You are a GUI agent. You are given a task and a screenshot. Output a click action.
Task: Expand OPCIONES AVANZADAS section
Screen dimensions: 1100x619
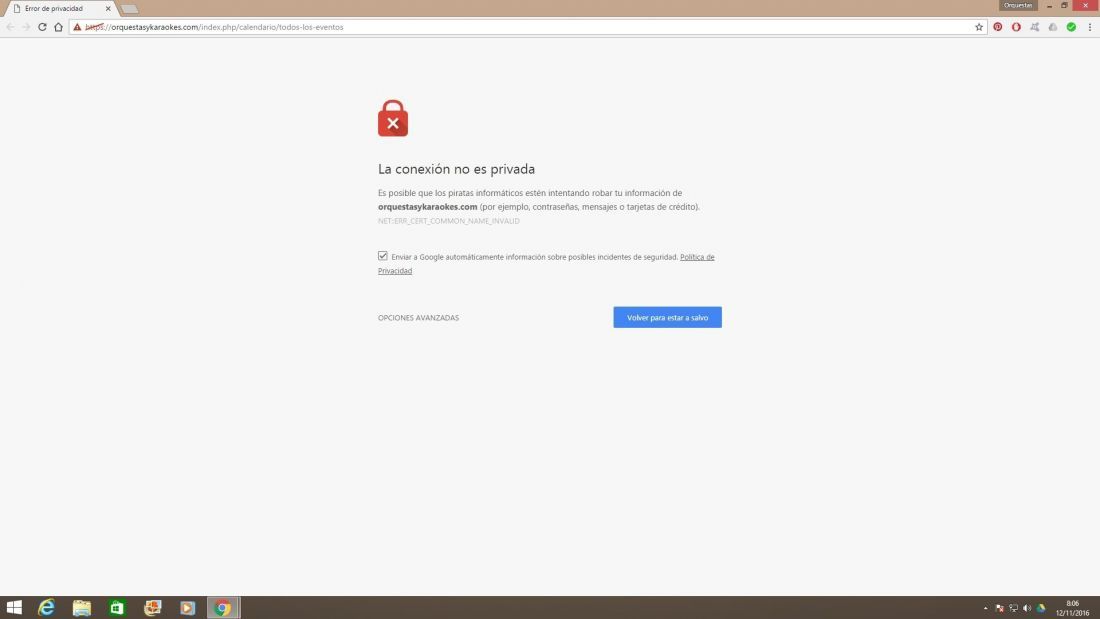point(418,318)
